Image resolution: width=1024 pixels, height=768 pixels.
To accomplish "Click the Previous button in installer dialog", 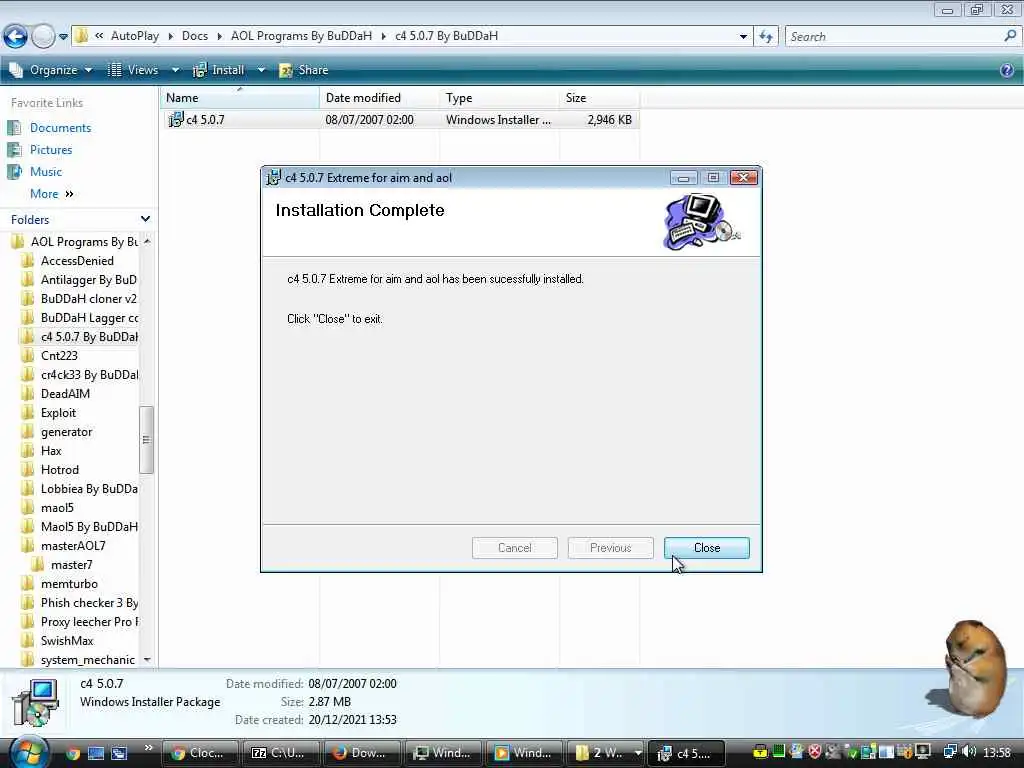I will 611,548.
